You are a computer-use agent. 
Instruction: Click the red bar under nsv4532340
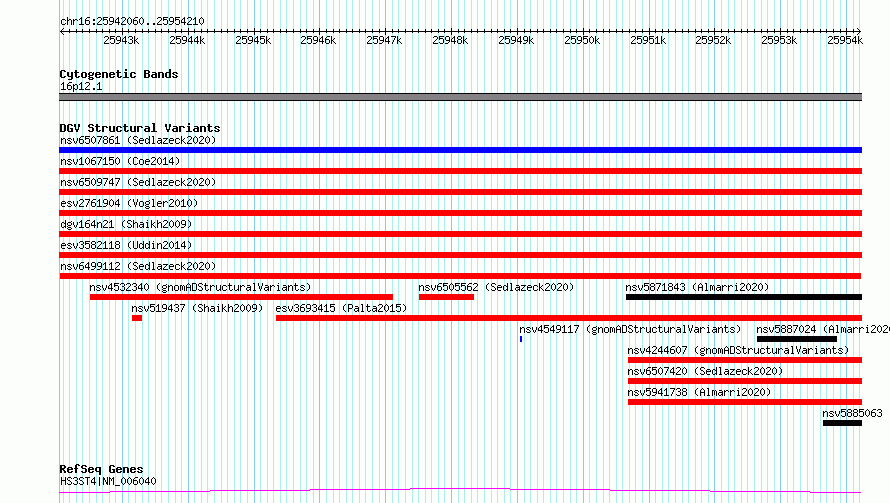click(241, 297)
